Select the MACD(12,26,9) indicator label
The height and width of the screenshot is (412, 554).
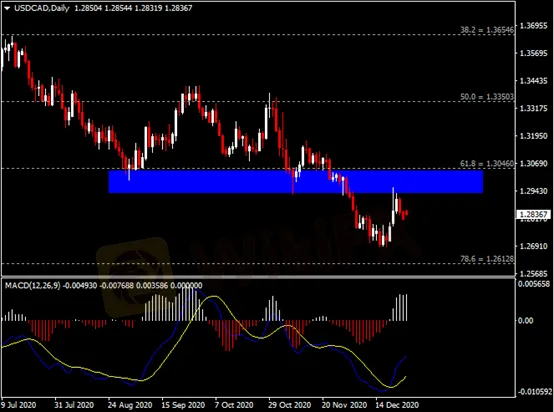tap(33, 285)
